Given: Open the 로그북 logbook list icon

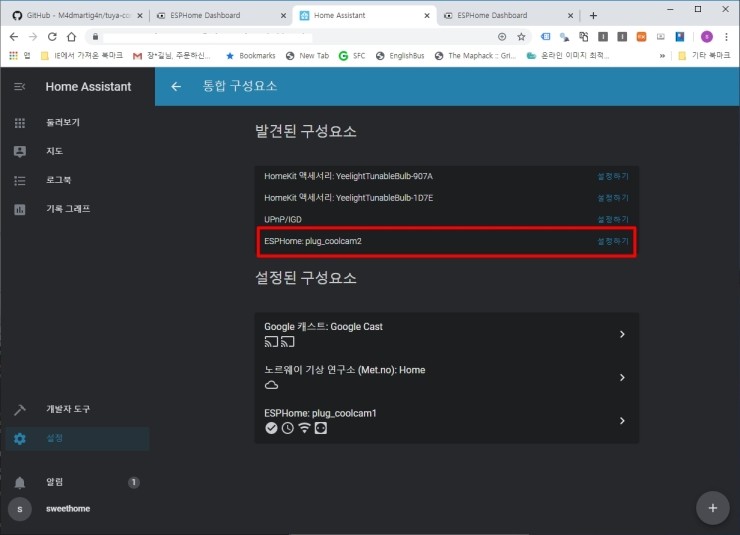Looking at the screenshot, I should coord(19,180).
